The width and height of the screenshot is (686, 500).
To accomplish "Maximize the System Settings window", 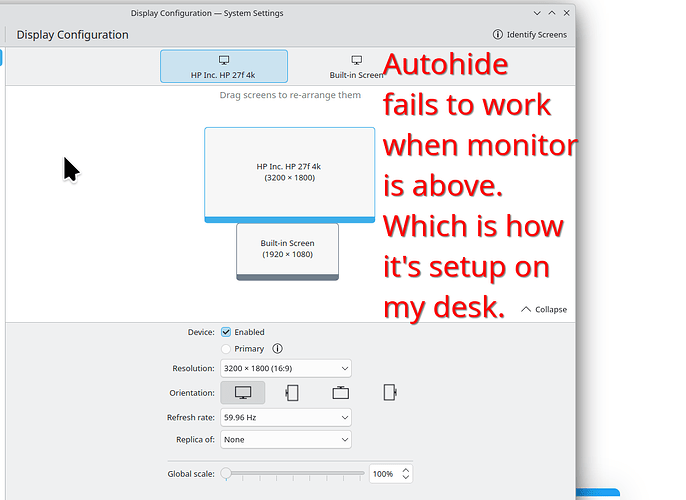I will click(x=552, y=13).
